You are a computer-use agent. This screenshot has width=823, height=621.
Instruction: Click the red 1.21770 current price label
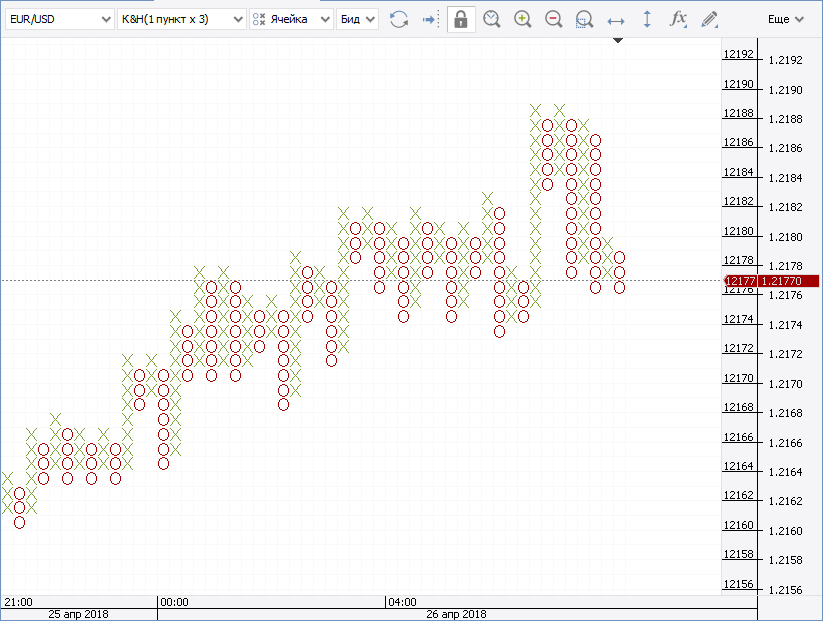[x=789, y=281]
